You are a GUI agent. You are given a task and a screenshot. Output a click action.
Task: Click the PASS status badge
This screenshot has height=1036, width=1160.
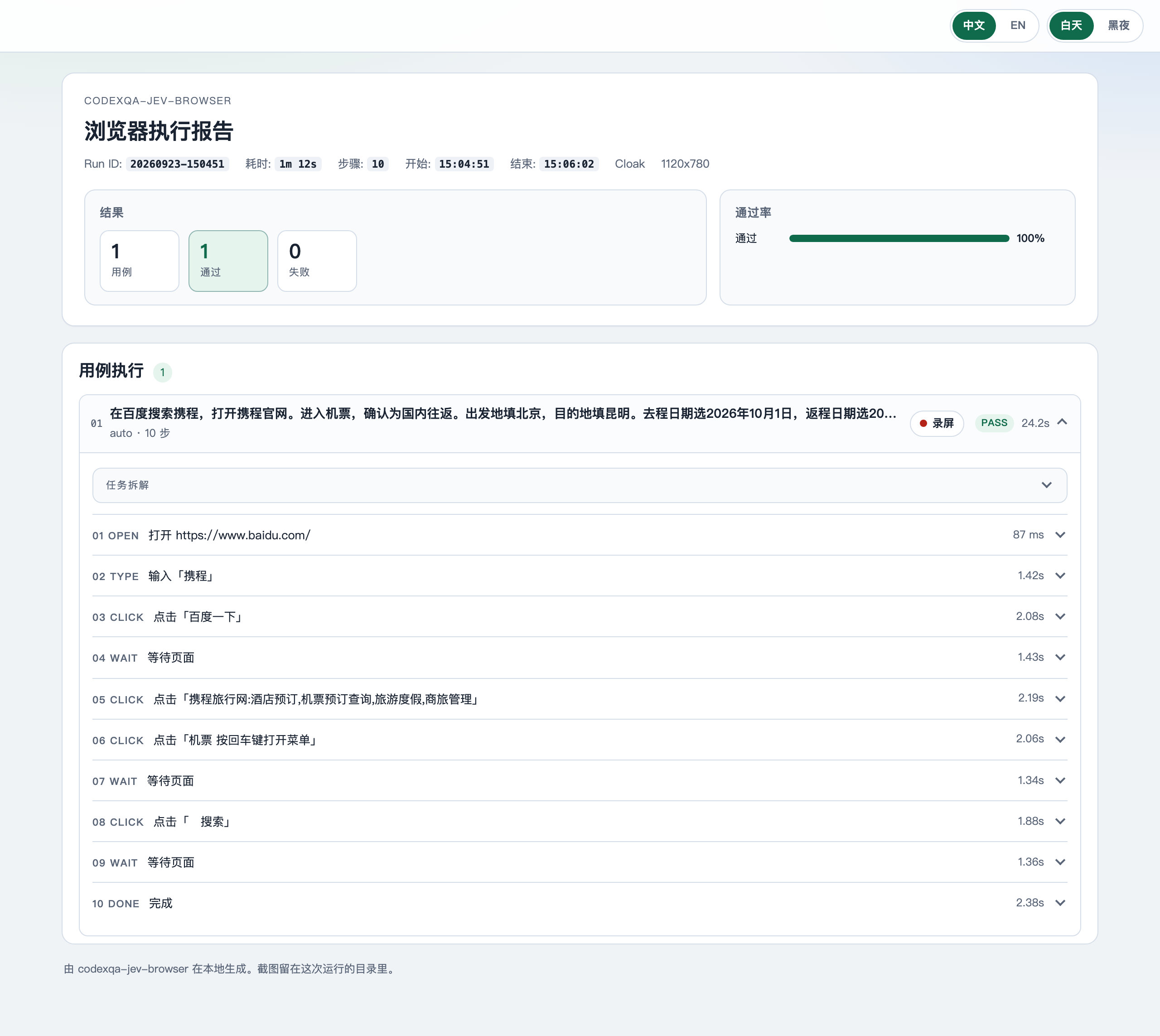point(994,423)
